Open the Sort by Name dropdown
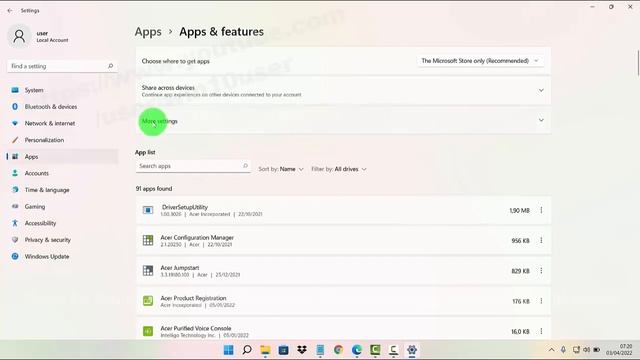640x360 pixels. (281, 169)
